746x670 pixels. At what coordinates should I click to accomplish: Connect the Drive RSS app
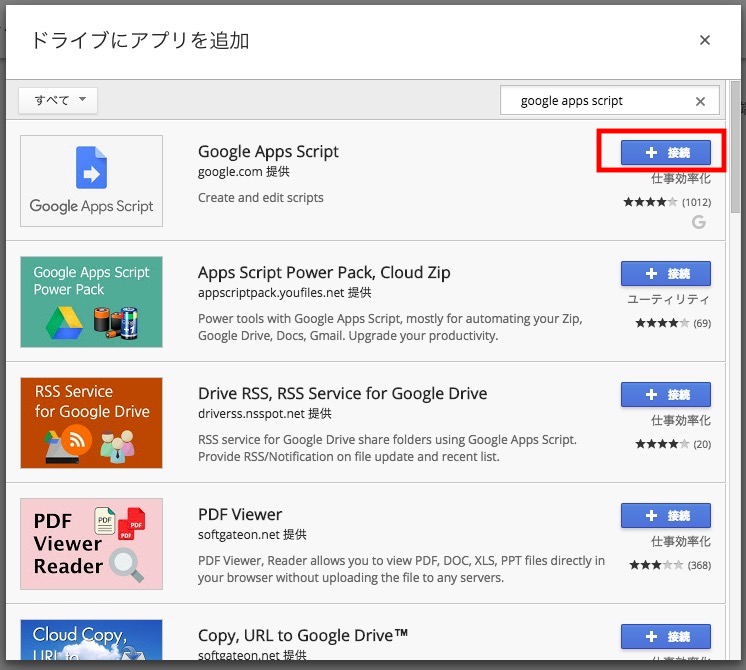[x=666, y=394]
